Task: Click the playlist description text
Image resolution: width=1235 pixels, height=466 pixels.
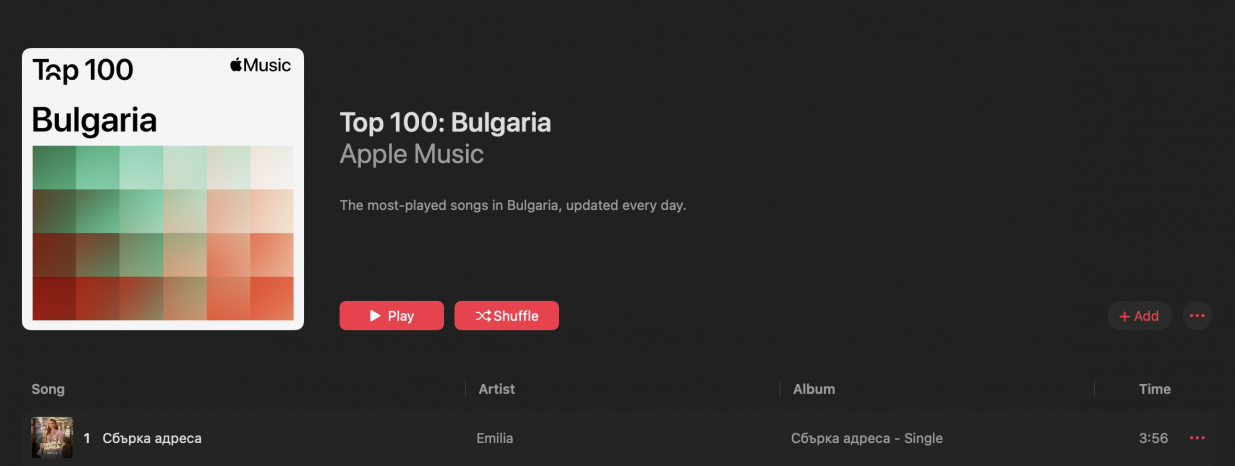Action: (513, 206)
